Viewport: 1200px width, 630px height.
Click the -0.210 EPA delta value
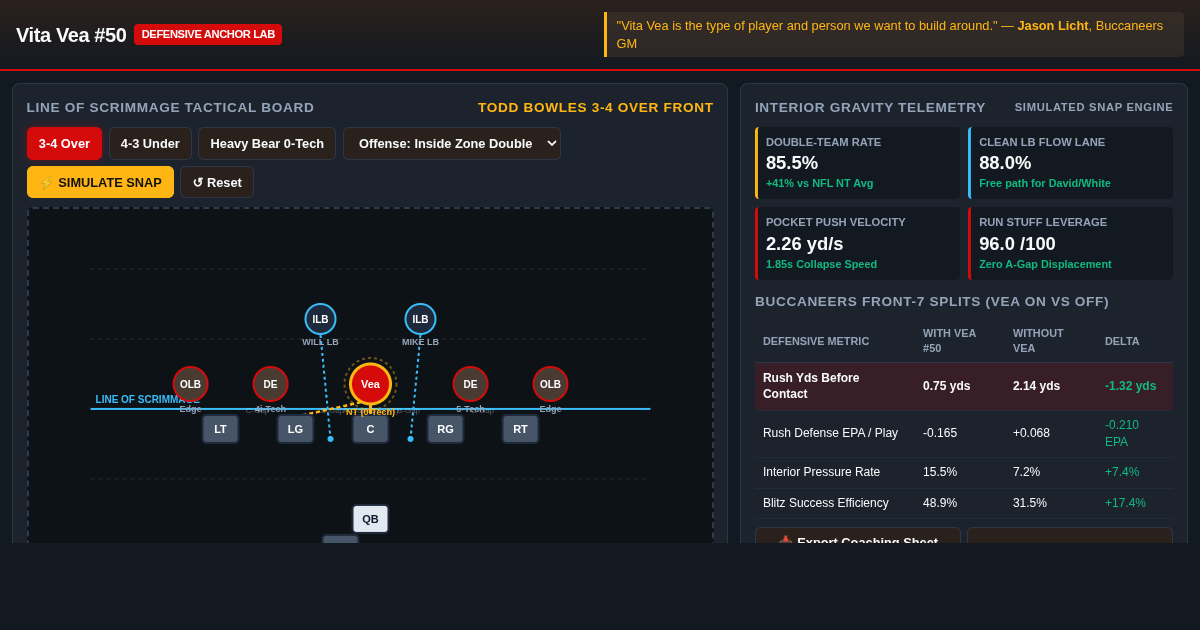click(1122, 433)
